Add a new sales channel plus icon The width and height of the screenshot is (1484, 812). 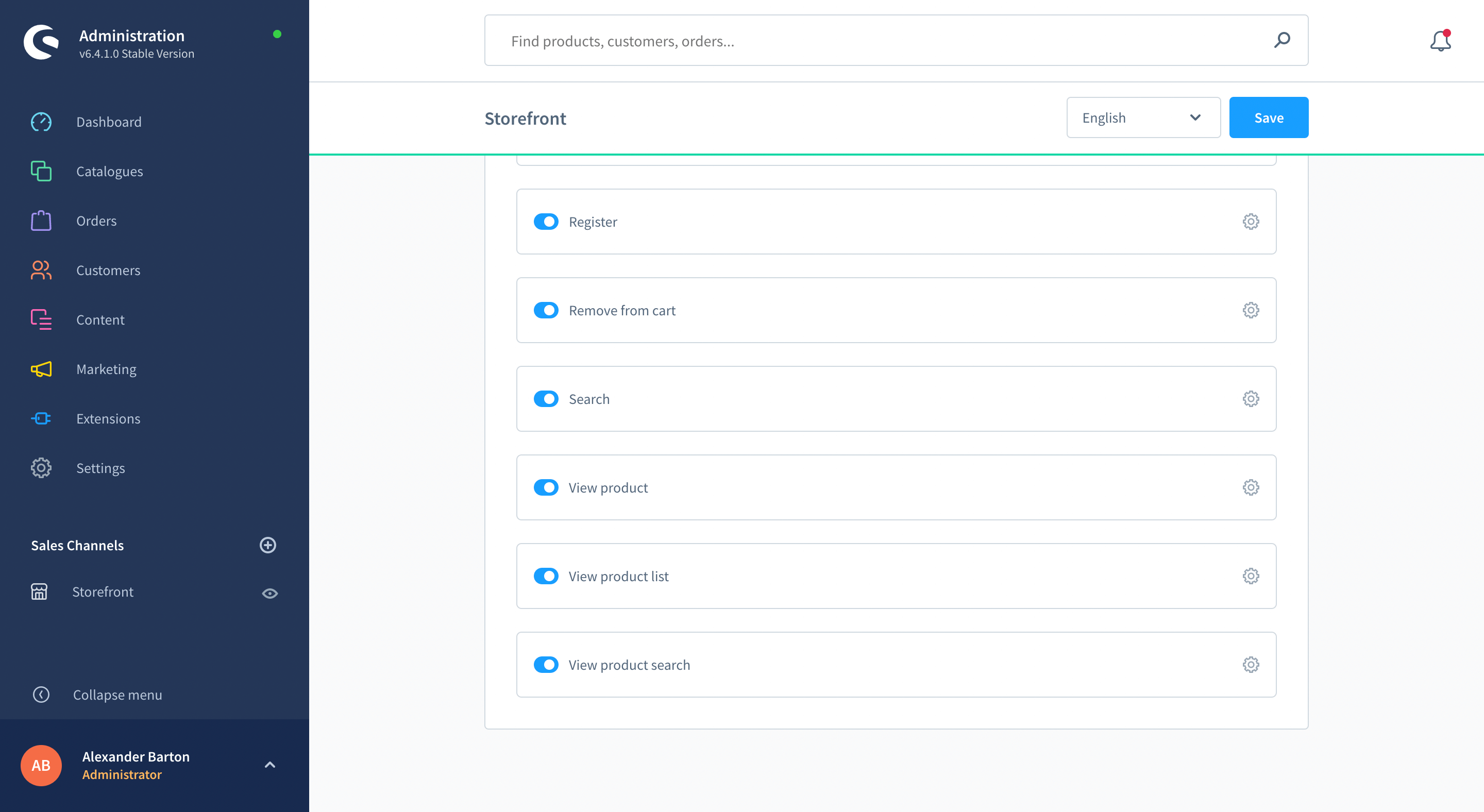point(268,545)
